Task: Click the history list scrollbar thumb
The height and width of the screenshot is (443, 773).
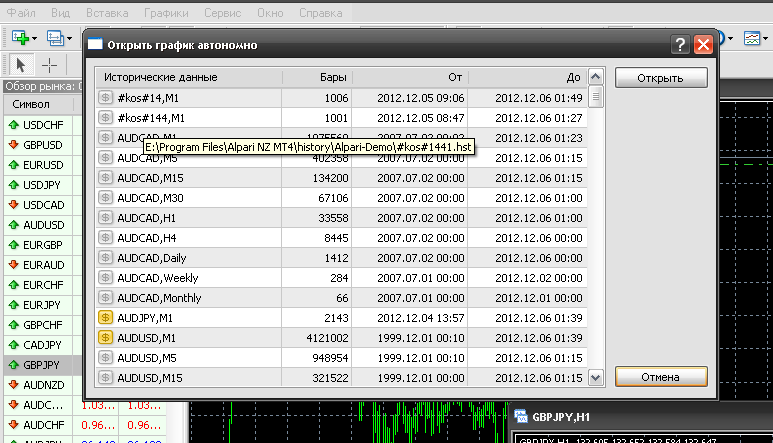Action: click(x=596, y=97)
